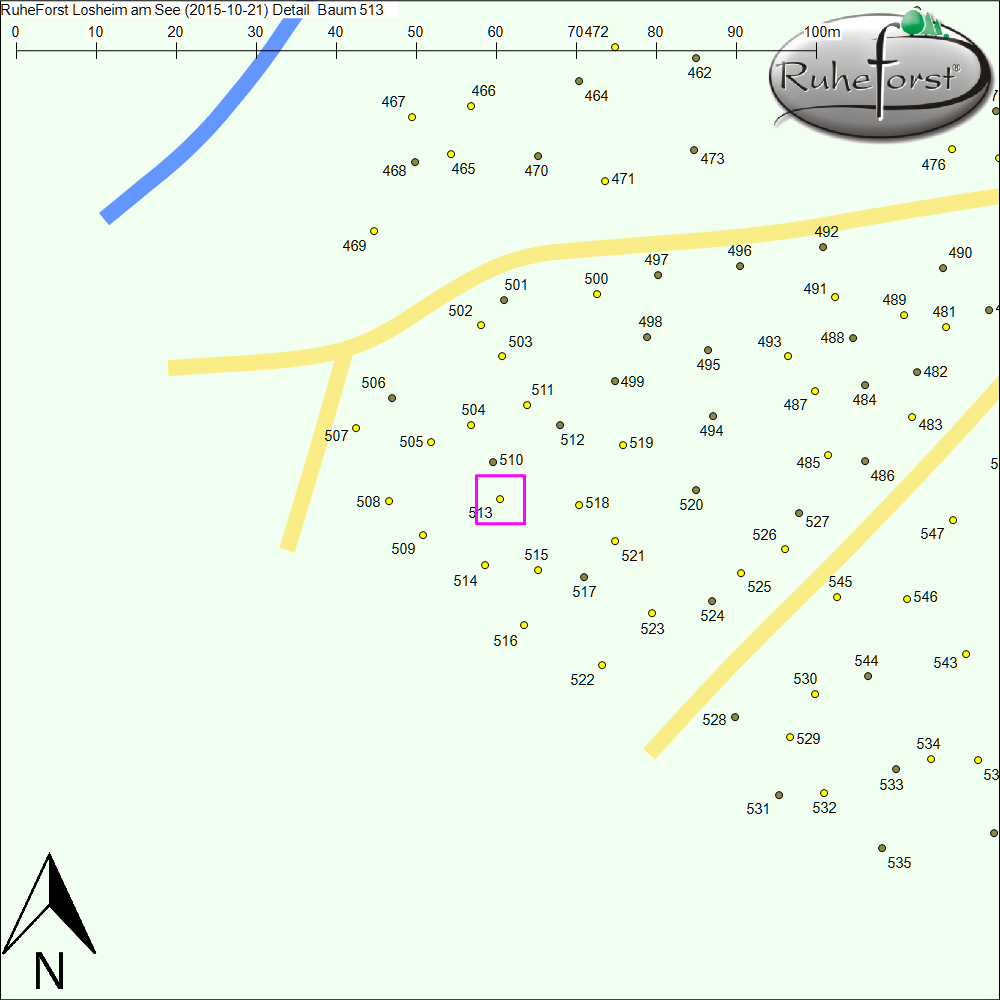Click the tree dot labeled 518

tap(579, 505)
